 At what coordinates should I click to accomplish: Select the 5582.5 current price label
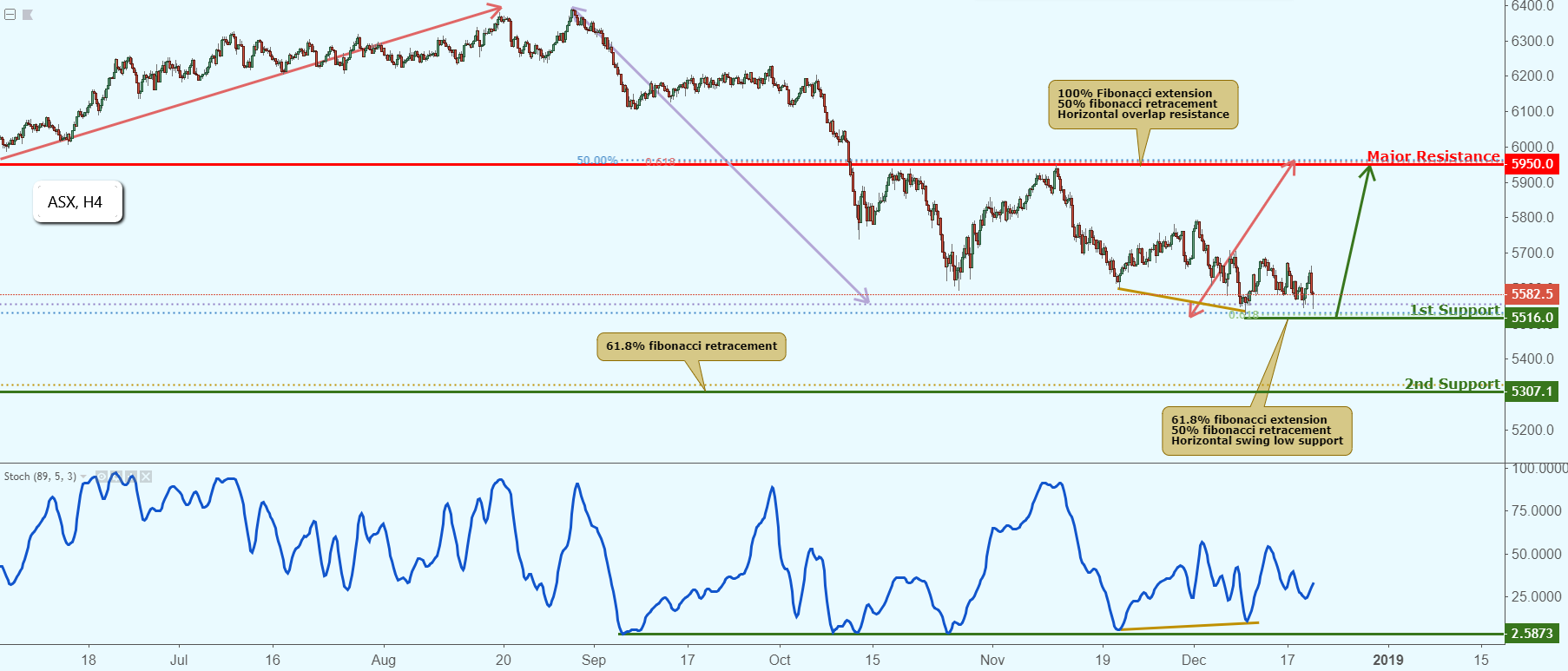1532,294
